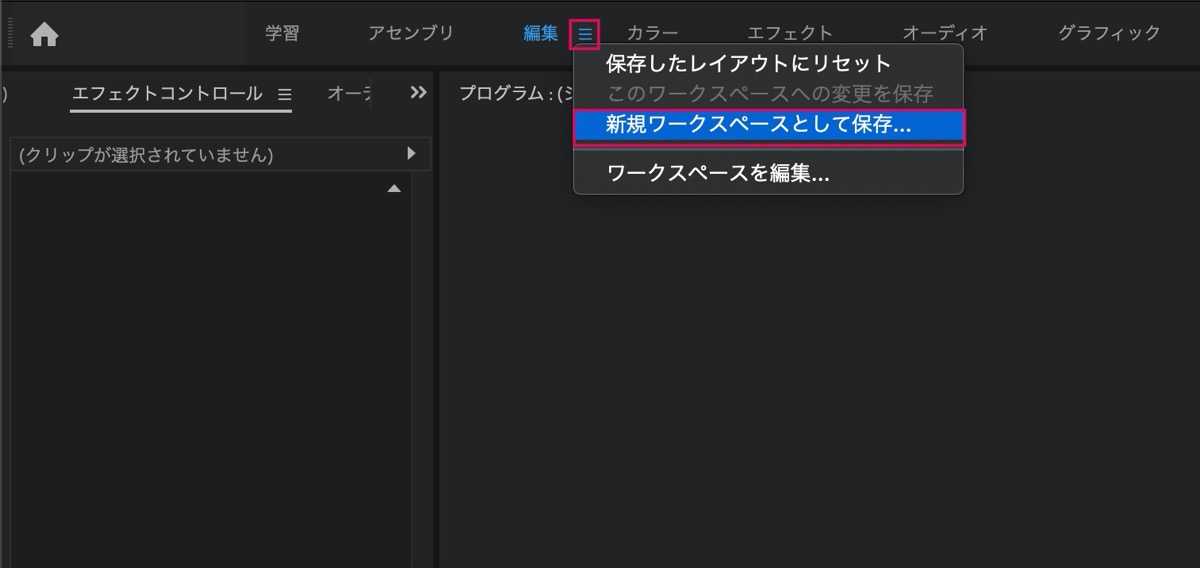
Task: Switch to the グラフィック workspace
Action: click(x=1109, y=33)
